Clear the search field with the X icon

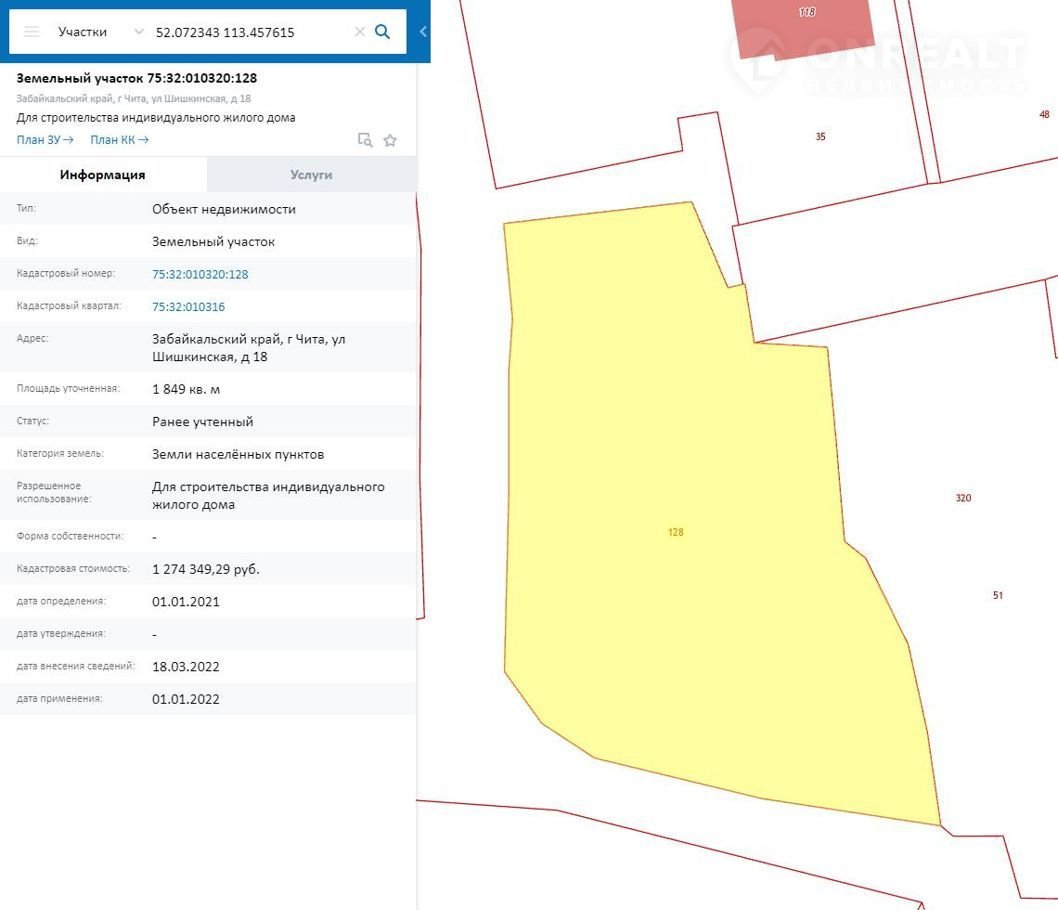click(360, 32)
